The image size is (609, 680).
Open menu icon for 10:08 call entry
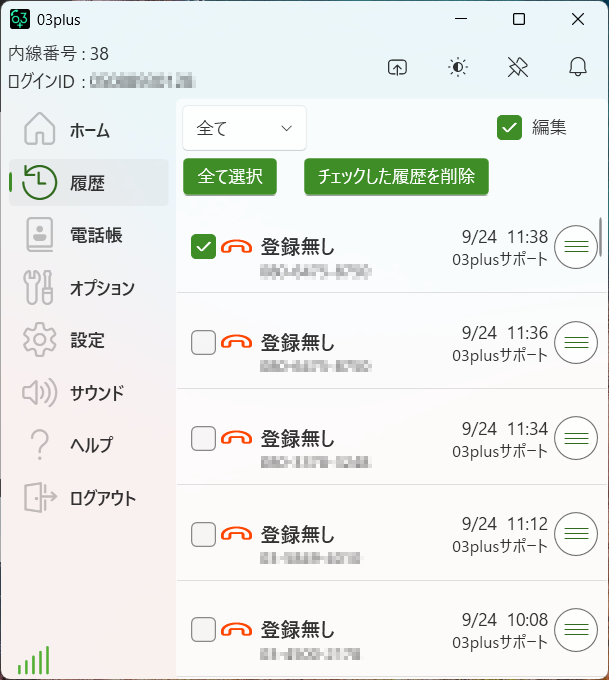pyautogui.click(x=575, y=630)
